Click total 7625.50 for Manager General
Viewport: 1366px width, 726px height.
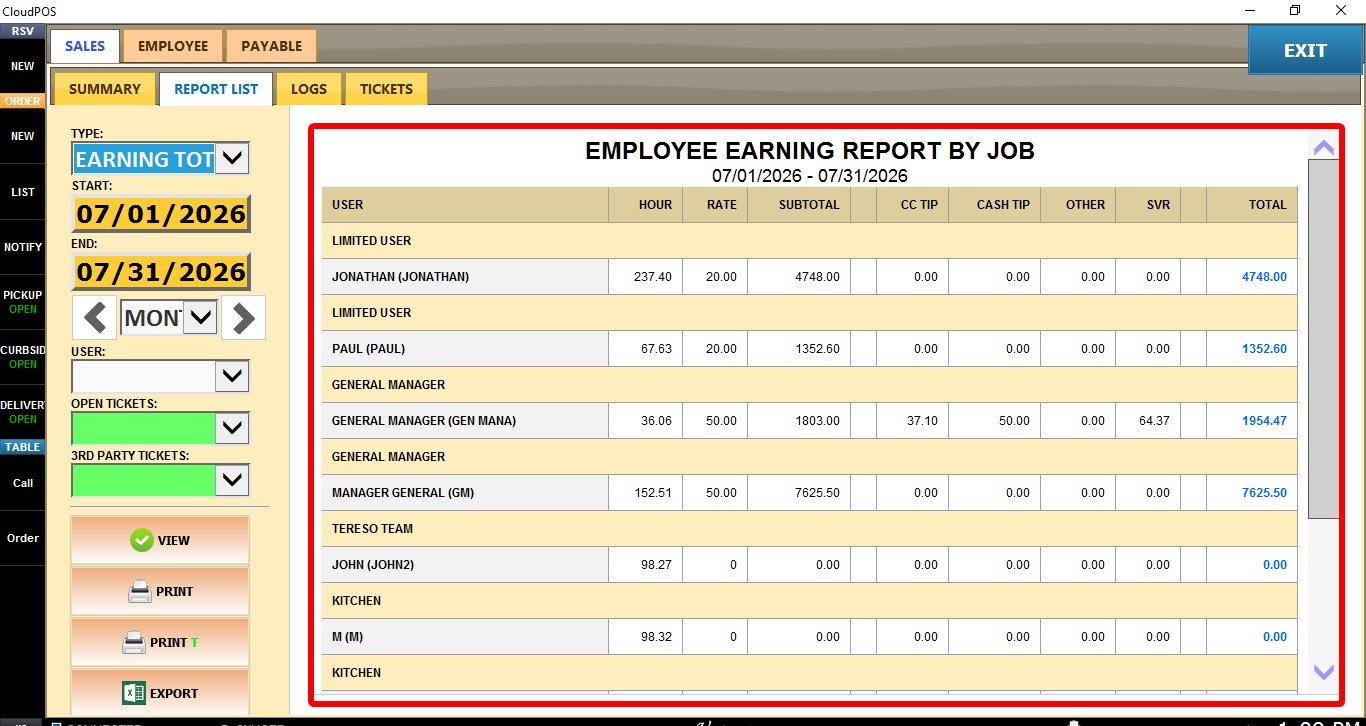coord(1264,493)
